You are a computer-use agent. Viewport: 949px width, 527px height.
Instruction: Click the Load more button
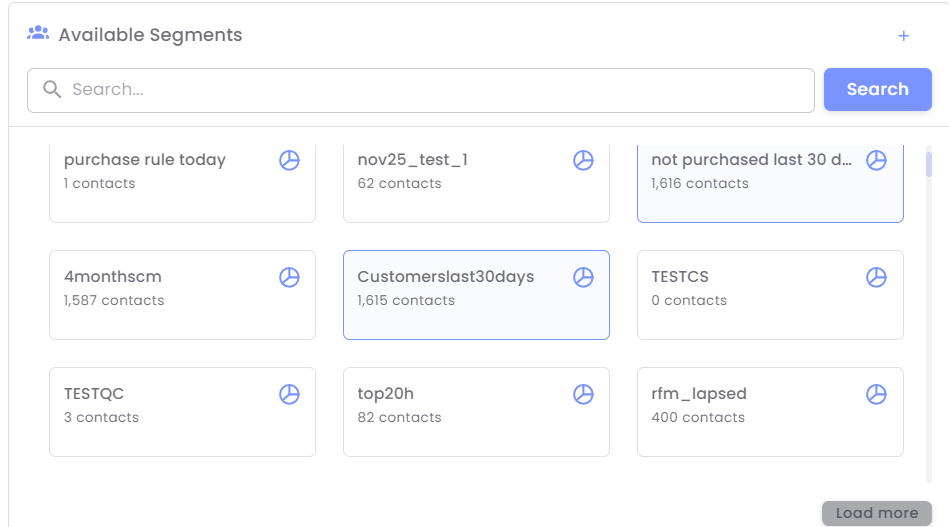[x=876, y=513]
